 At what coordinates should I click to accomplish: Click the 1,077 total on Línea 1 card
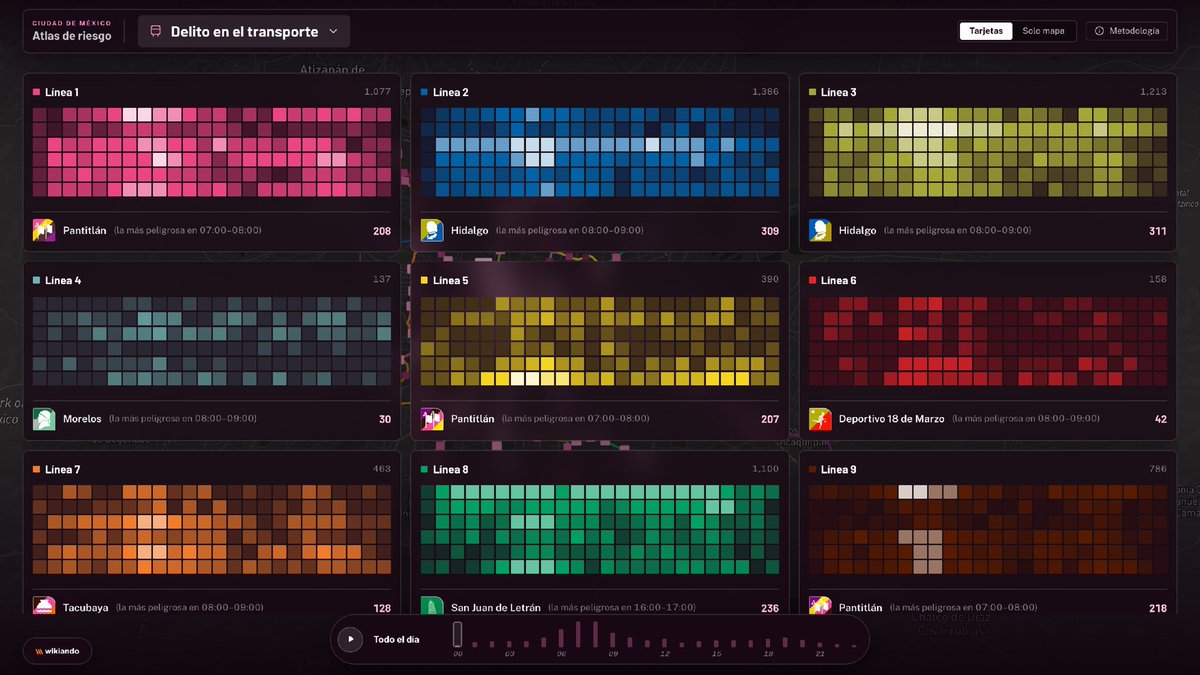tap(377, 92)
